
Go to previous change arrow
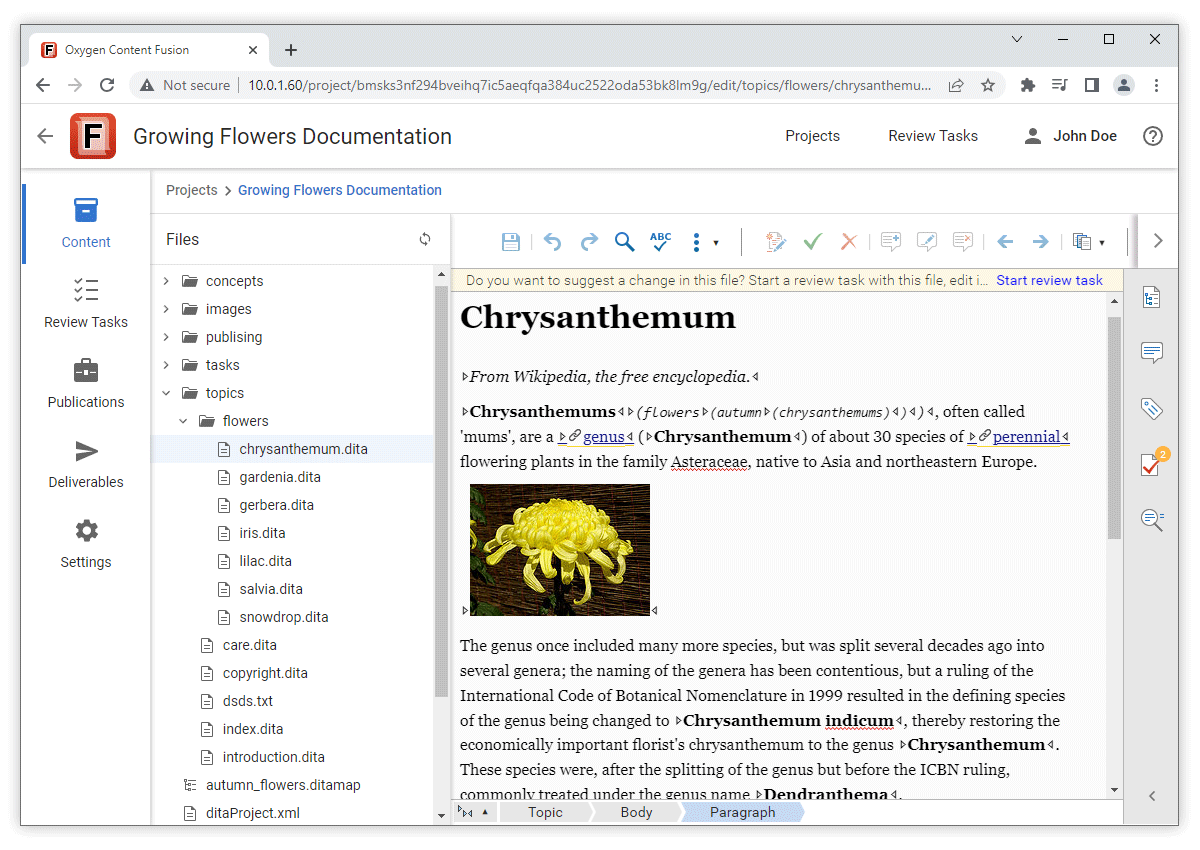1006,241
